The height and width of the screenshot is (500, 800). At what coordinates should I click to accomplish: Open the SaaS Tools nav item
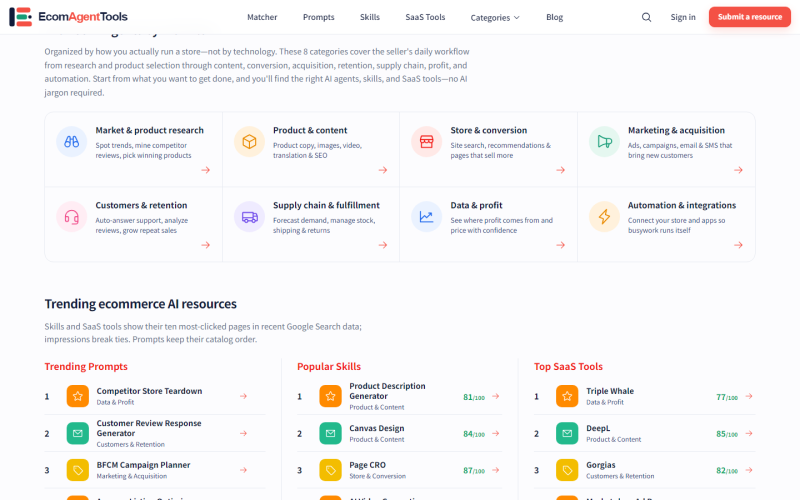click(426, 17)
